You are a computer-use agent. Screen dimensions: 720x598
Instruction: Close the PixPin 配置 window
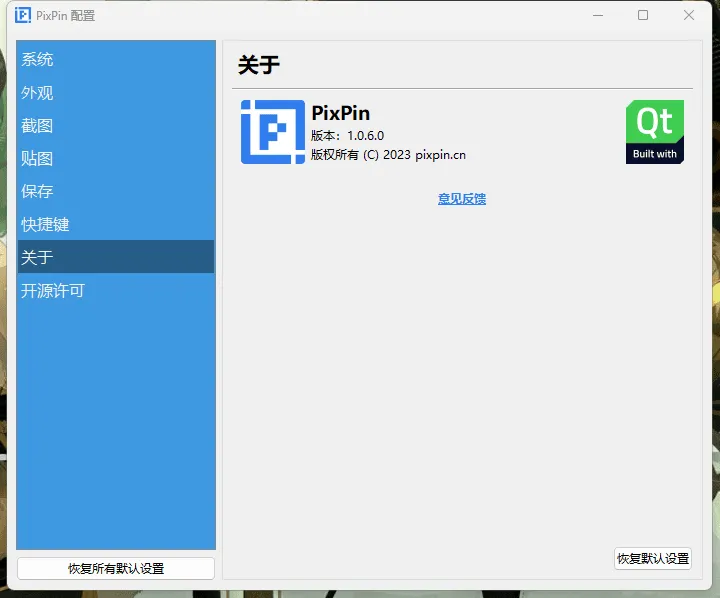pyautogui.click(x=689, y=15)
